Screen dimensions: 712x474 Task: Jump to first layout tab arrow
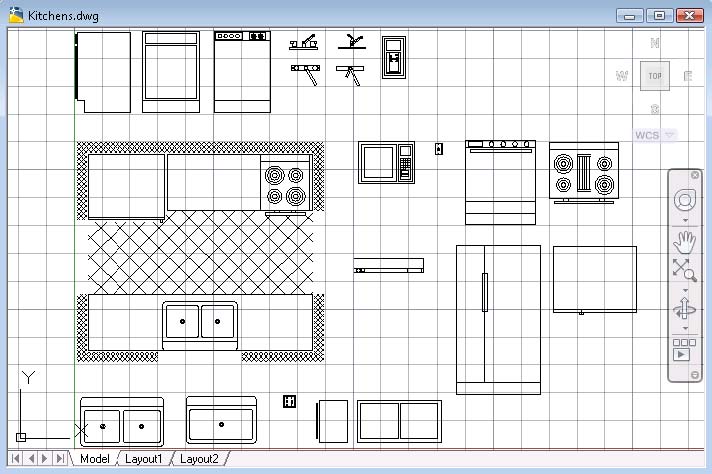point(15,459)
